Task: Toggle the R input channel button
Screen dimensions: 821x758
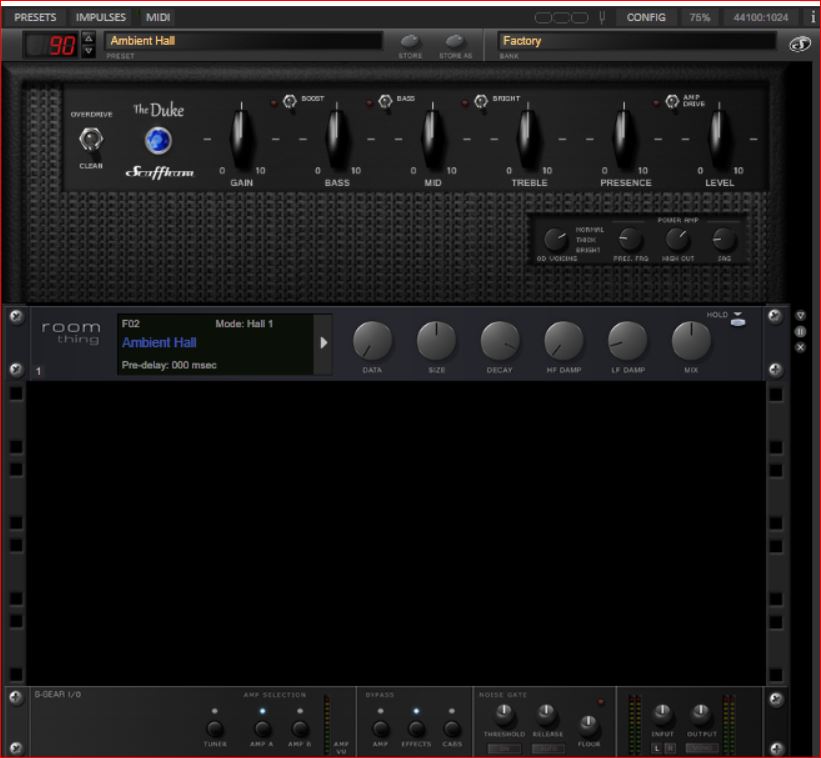Action: pos(670,749)
